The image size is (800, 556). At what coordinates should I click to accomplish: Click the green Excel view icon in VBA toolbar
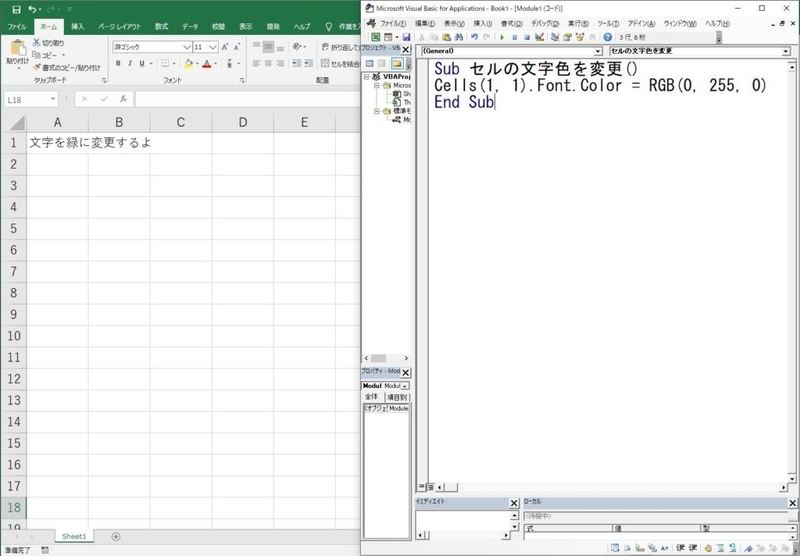pos(376,37)
